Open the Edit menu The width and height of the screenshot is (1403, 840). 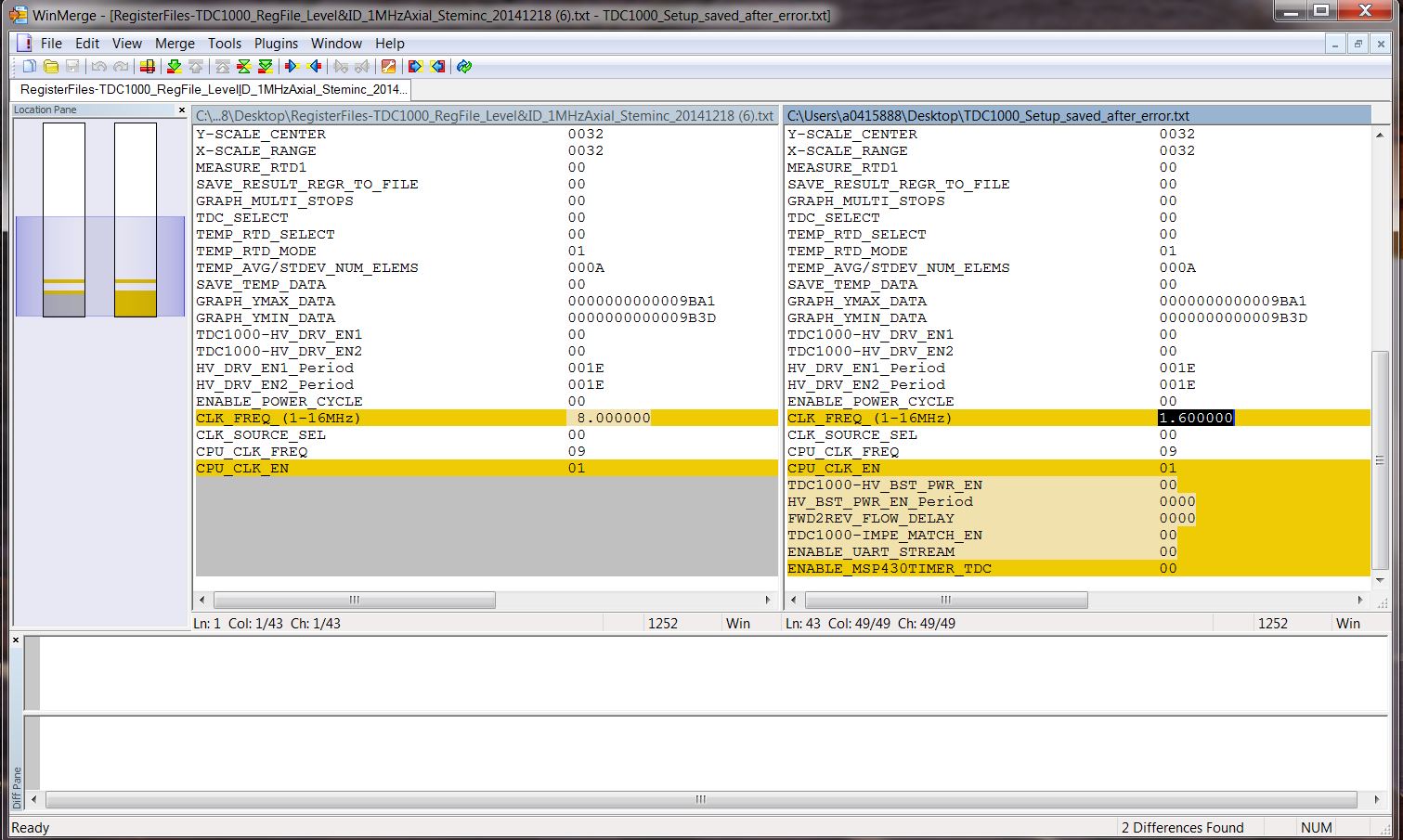pyautogui.click(x=87, y=43)
